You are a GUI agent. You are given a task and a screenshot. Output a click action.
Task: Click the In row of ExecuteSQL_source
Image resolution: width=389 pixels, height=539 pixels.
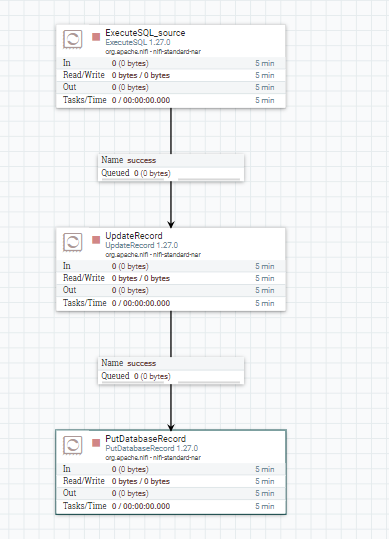click(x=171, y=63)
